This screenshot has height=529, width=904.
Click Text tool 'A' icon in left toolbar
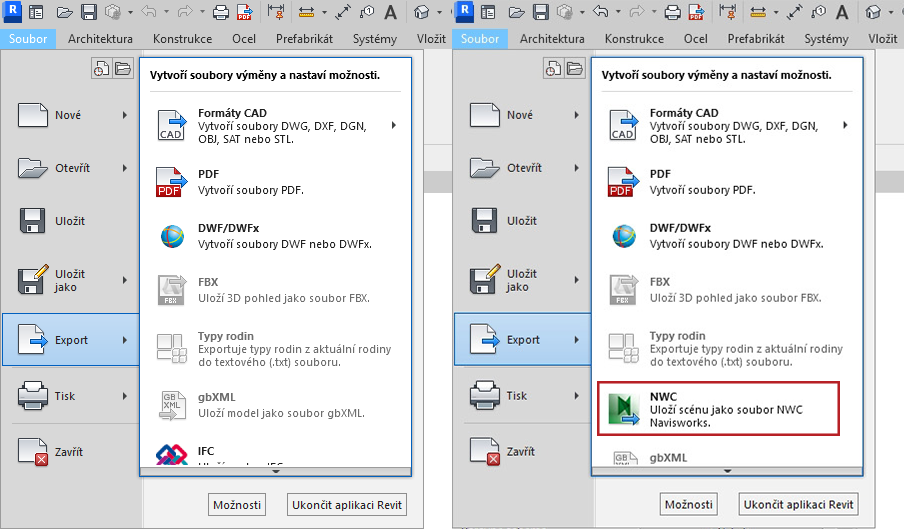tap(390, 13)
